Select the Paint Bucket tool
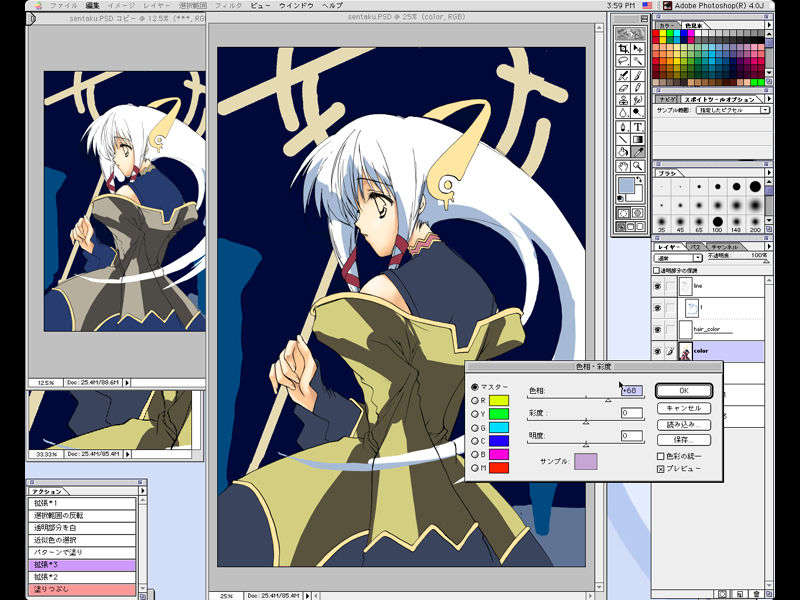Screen dimensions: 800x600 (x=623, y=152)
